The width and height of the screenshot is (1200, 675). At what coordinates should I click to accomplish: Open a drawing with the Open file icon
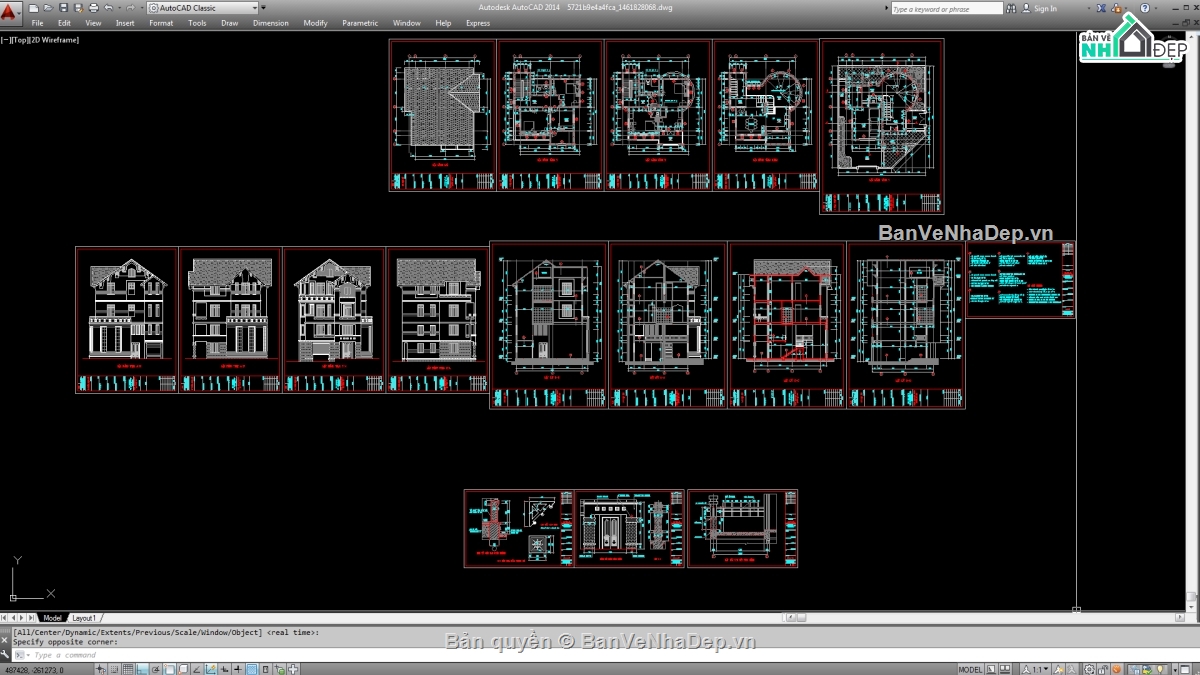pos(48,7)
